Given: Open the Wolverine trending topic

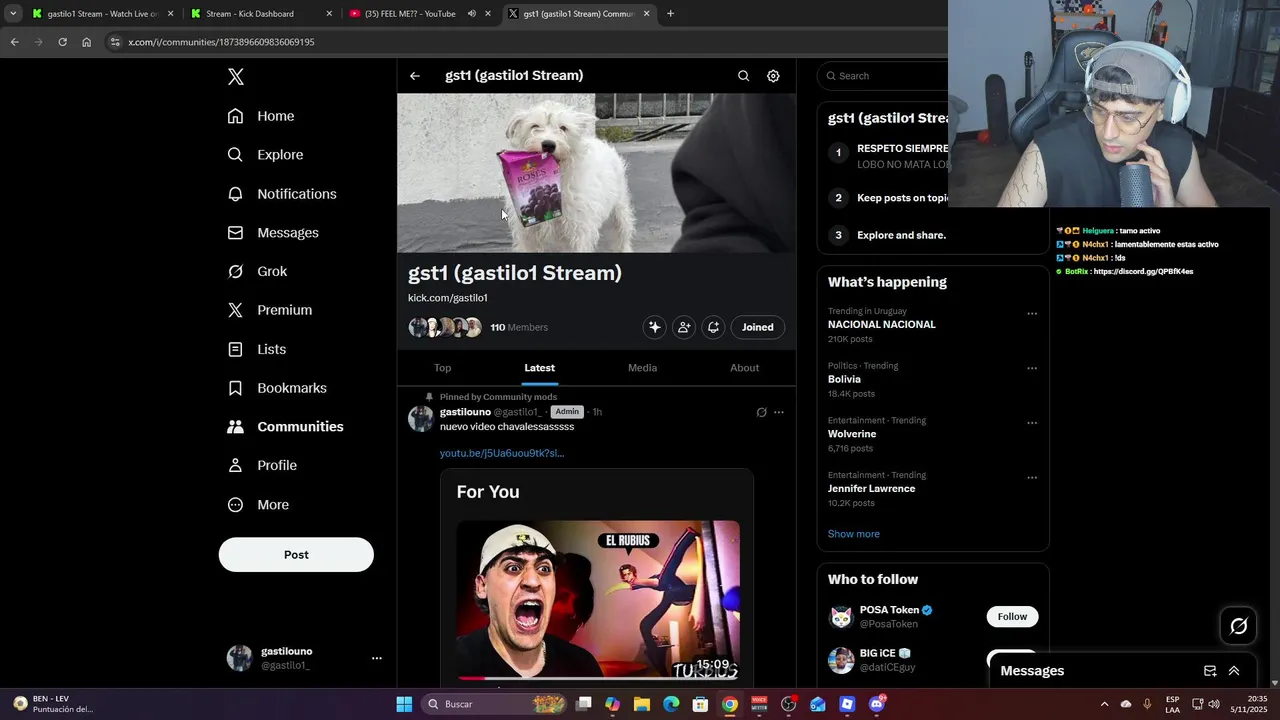Looking at the screenshot, I should [852, 434].
